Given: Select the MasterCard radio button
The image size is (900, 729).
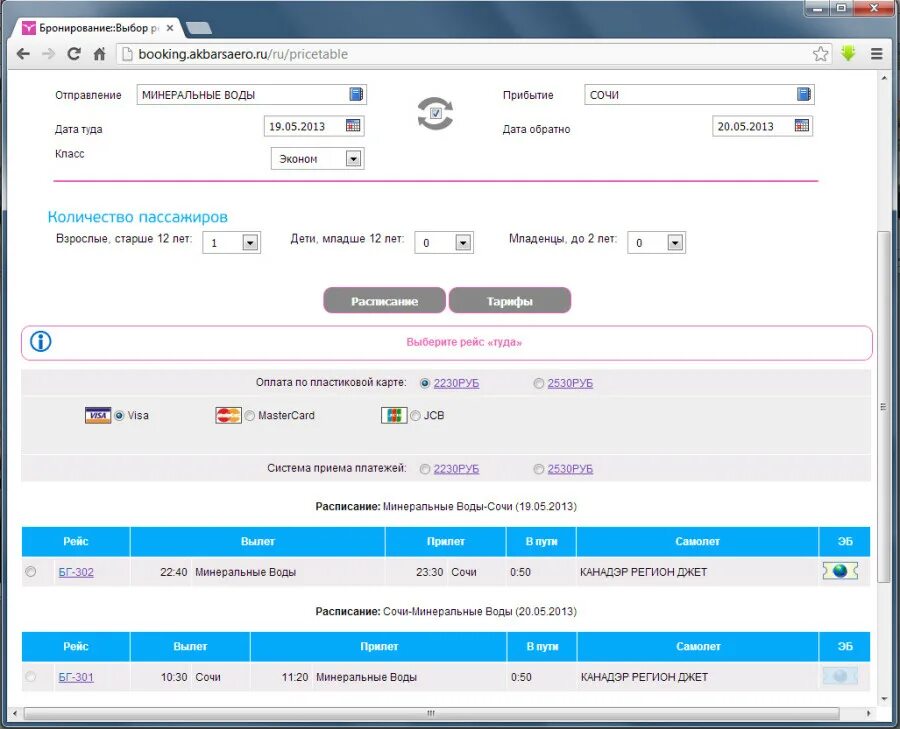Looking at the screenshot, I should click(250, 416).
